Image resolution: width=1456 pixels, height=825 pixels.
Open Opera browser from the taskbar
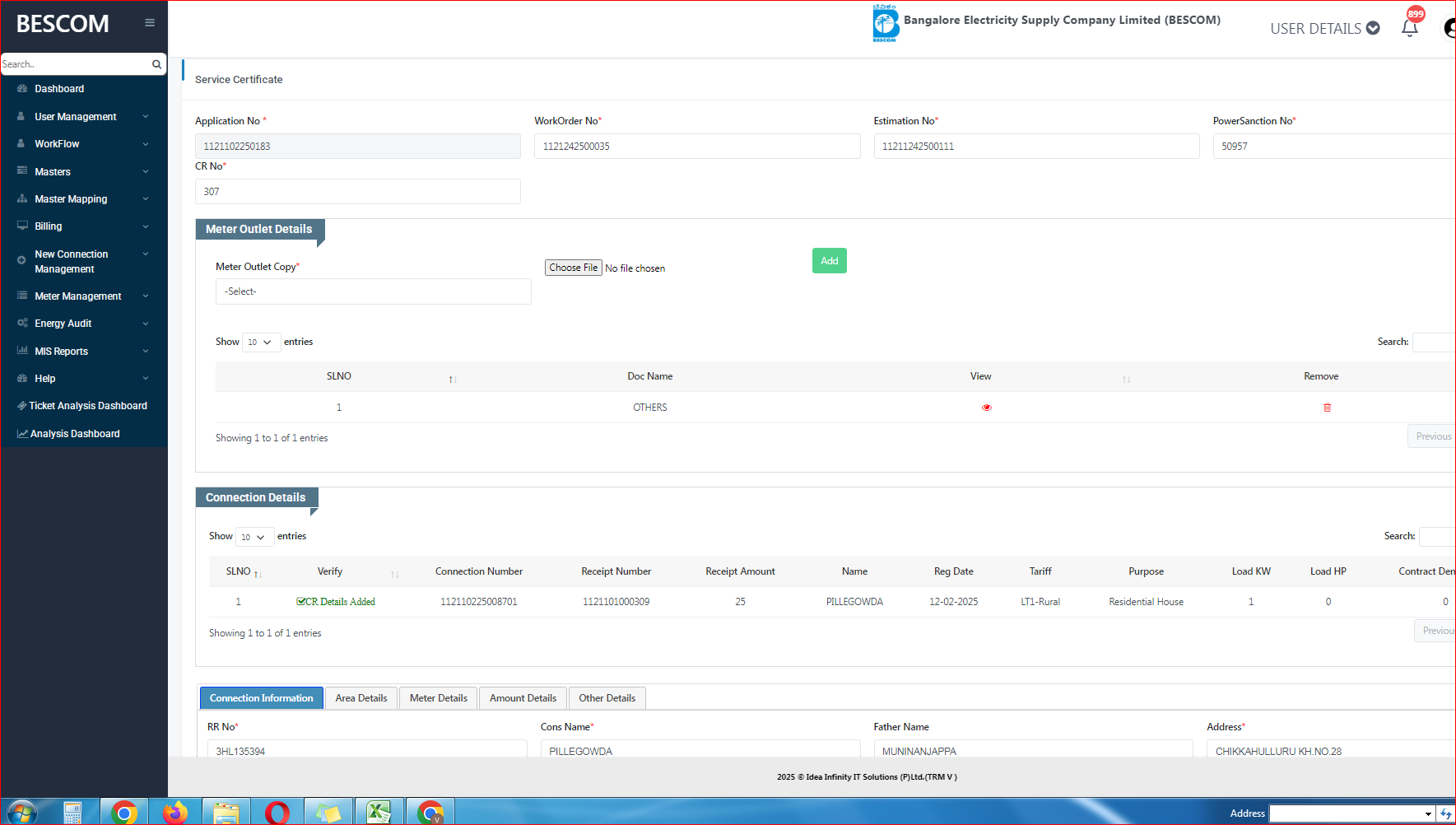click(277, 813)
